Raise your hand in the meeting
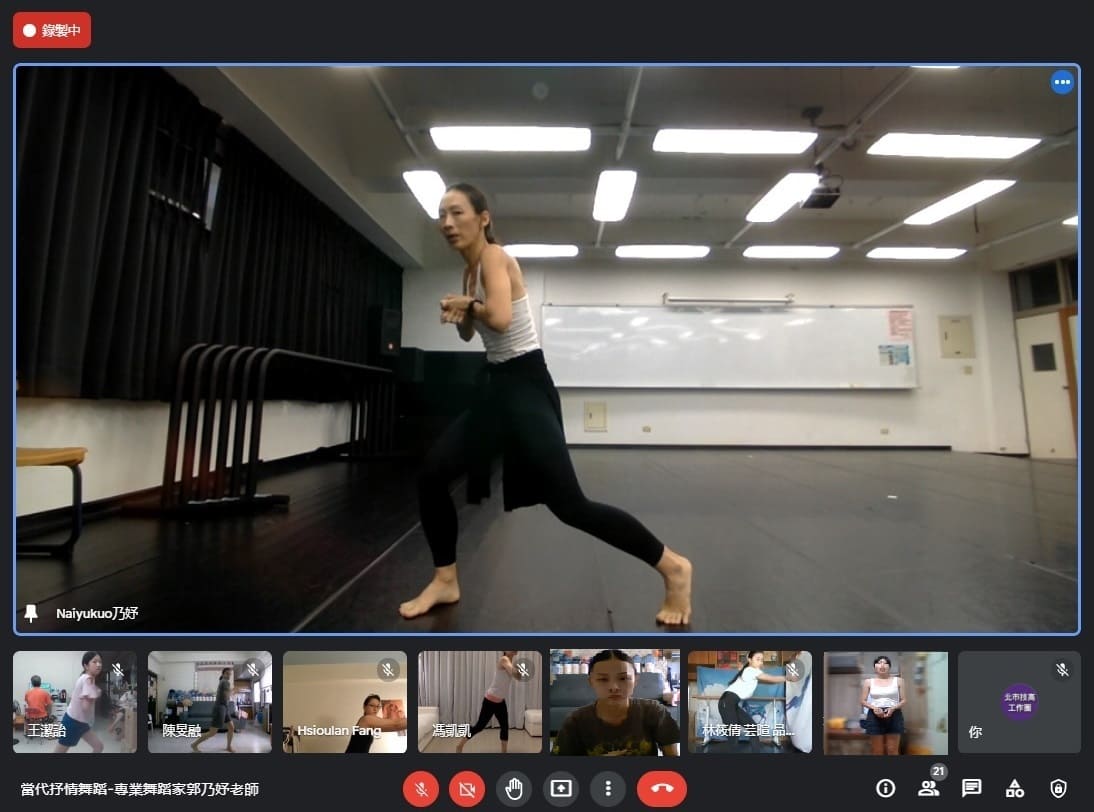 (x=514, y=789)
